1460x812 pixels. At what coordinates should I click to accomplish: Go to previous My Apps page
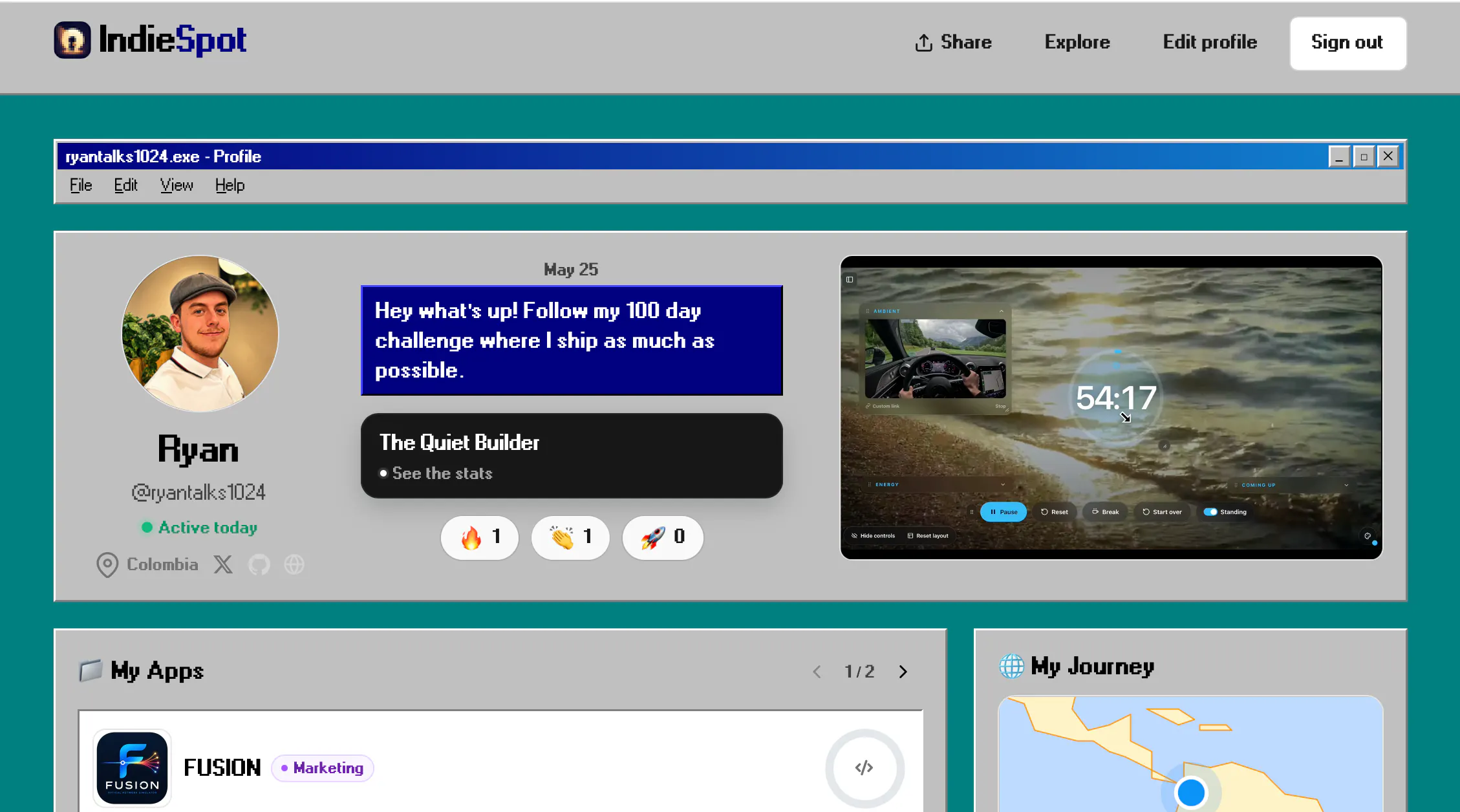point(817,672)
